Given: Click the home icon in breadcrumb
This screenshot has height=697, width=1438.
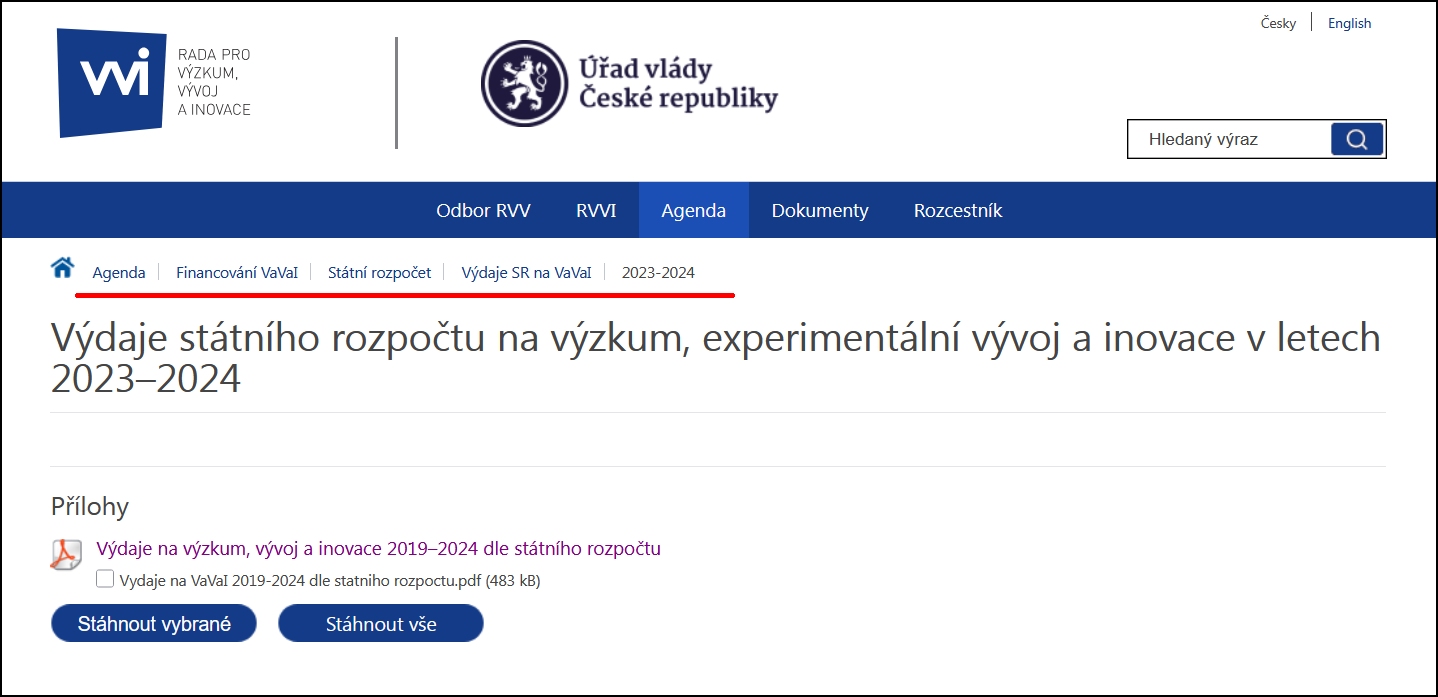Looking at the screenshot, I should (x=62, y=268).
